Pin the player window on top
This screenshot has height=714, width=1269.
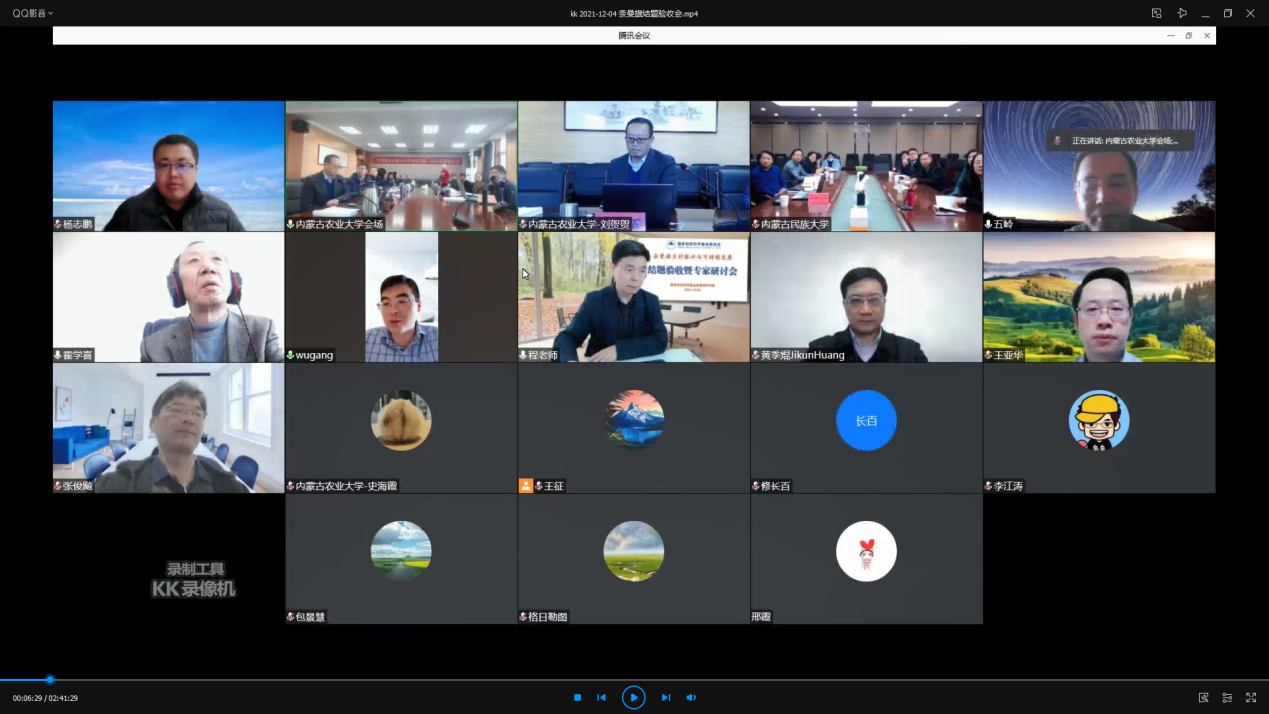[x=1182, y=13]
